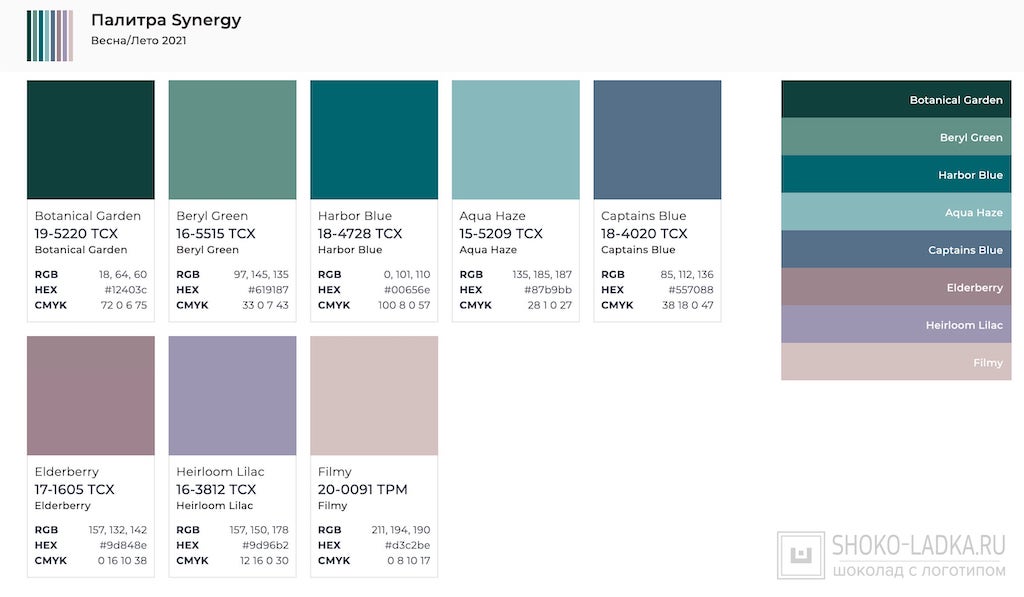This screenshot has height=597, width=1024.
Task: Click the HEX value #d3c2be for Filmy
Action: pos(407,546)
